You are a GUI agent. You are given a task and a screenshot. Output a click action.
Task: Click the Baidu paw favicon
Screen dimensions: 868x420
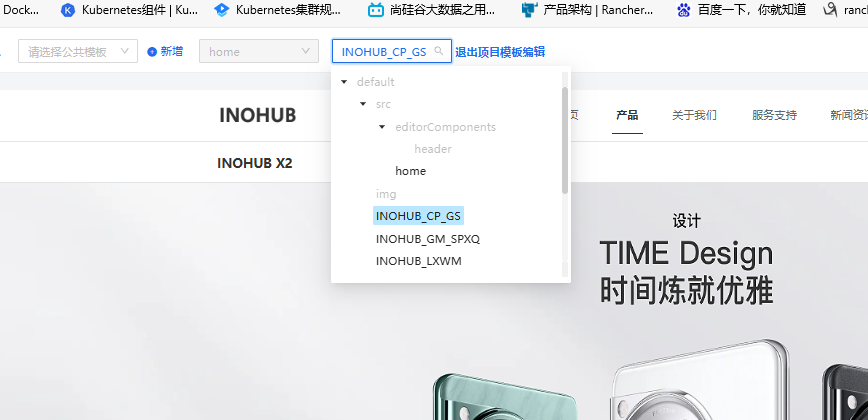tap(684, 9)
